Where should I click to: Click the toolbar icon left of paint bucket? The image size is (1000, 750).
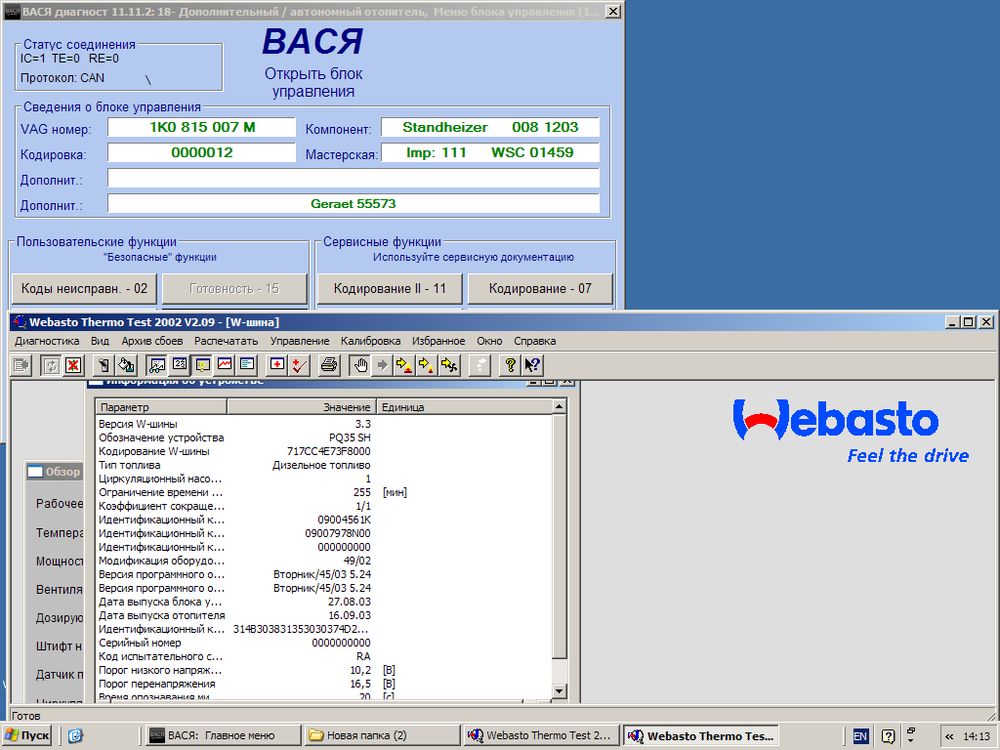[x=104, y=365]
